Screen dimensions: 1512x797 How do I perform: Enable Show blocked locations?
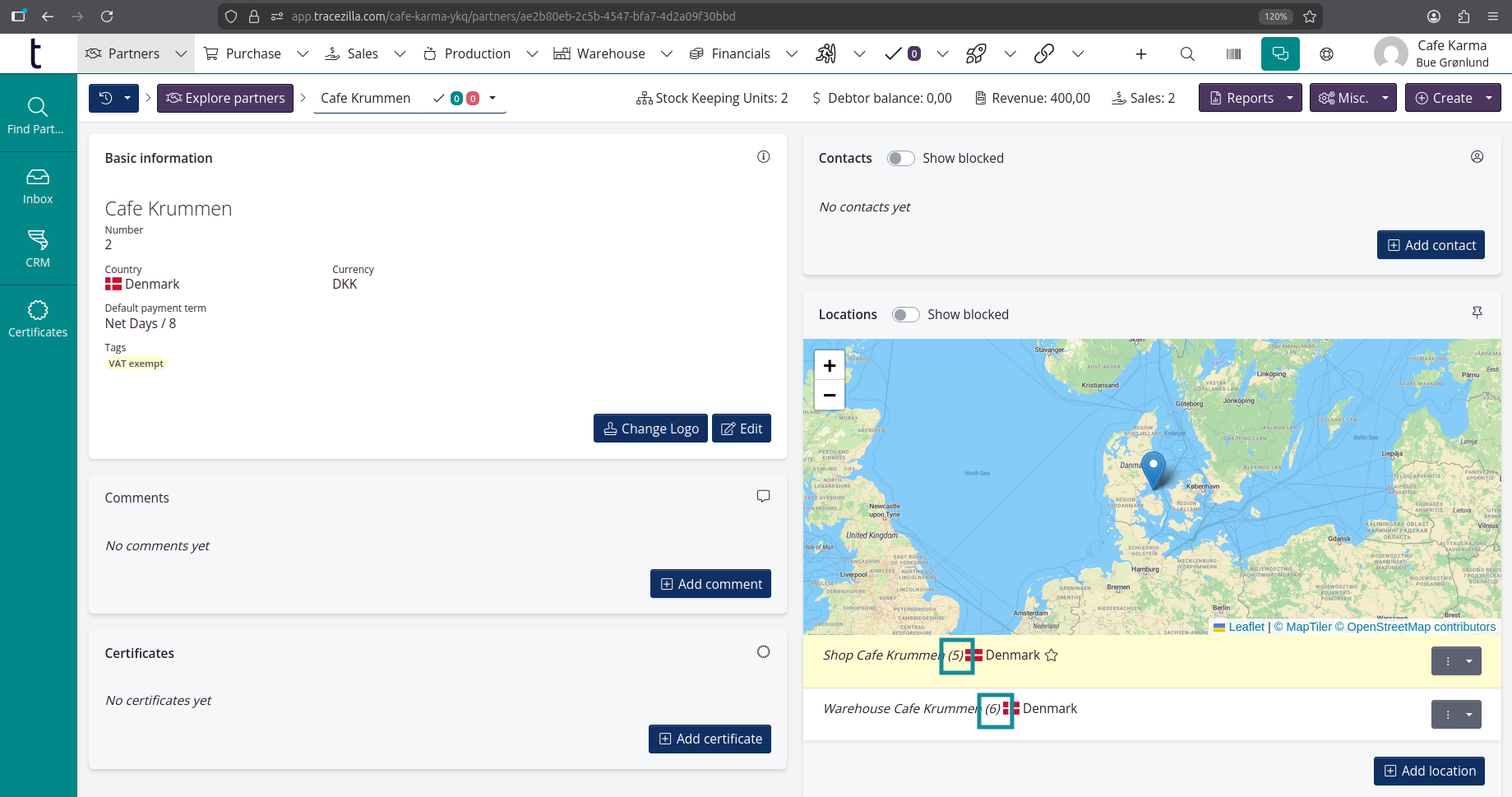(x=905, y=314)
